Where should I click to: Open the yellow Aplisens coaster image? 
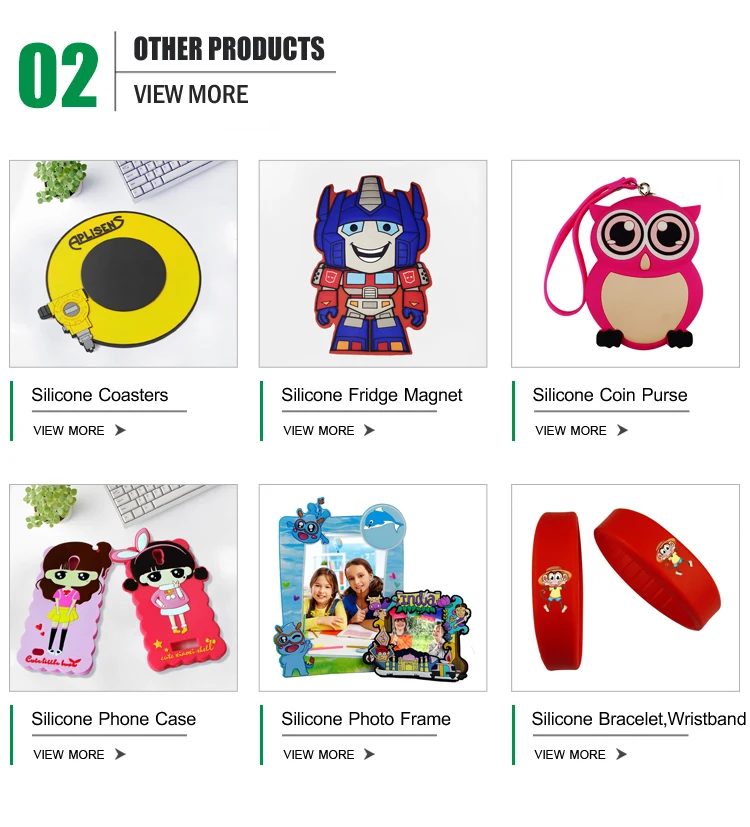tap(123, 264)
